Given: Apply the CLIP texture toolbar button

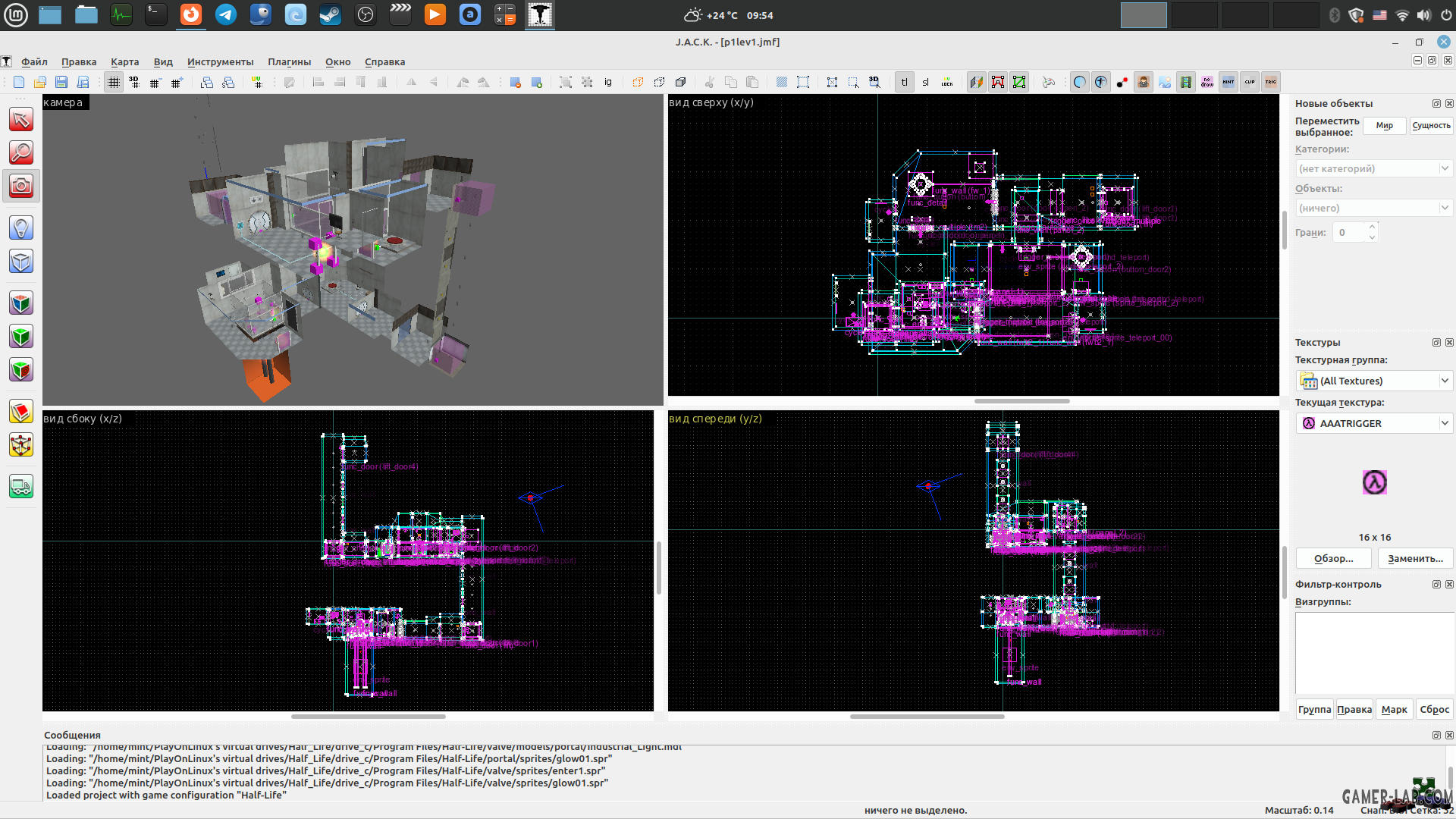Looking at the screenshot, I should coord(1250,82).
